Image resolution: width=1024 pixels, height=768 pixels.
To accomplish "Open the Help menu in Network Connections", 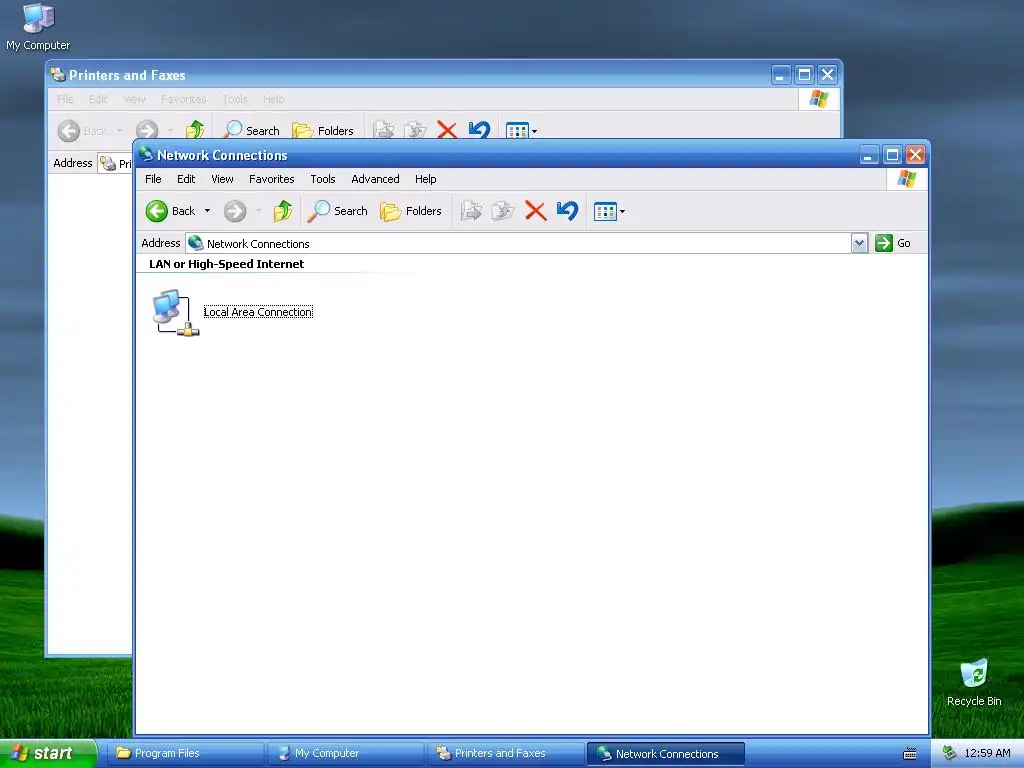I will coord(425,179).
